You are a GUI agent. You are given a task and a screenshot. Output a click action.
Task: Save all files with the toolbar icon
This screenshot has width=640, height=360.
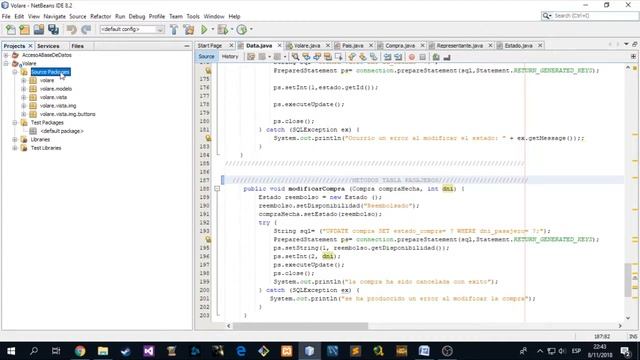[x=53, y=29]
